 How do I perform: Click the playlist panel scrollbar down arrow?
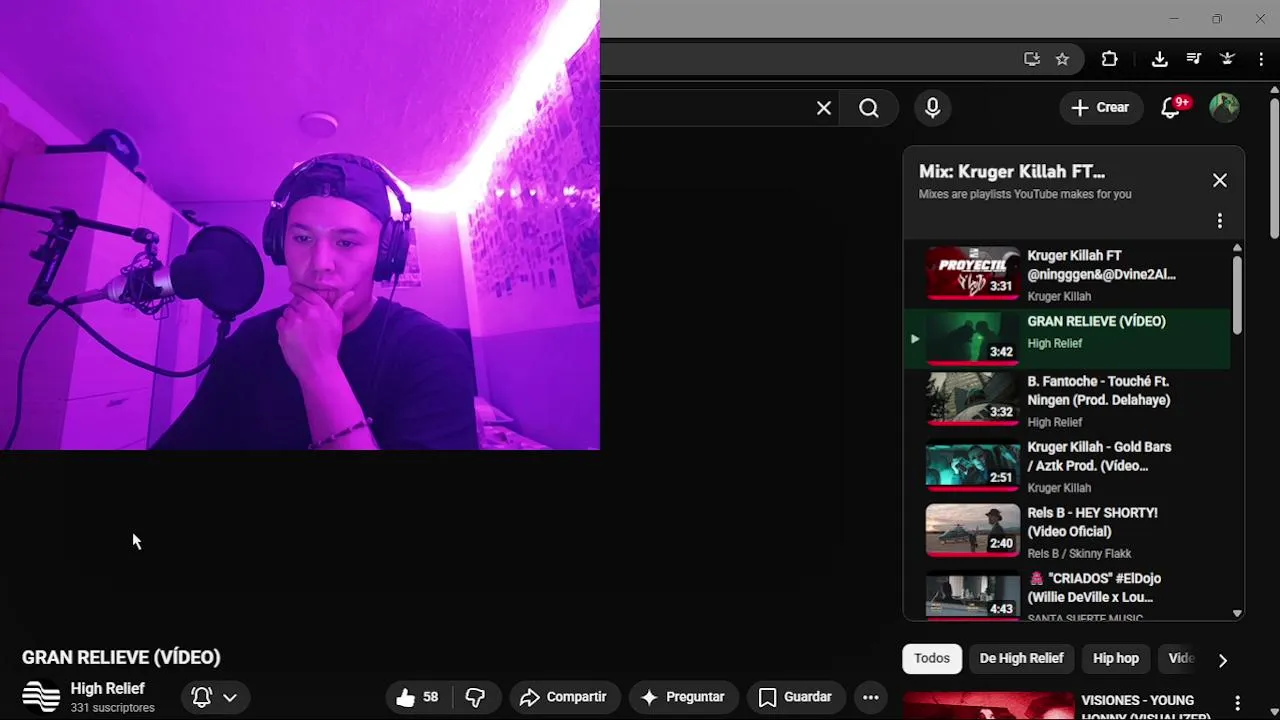[x=1237, y=613]
